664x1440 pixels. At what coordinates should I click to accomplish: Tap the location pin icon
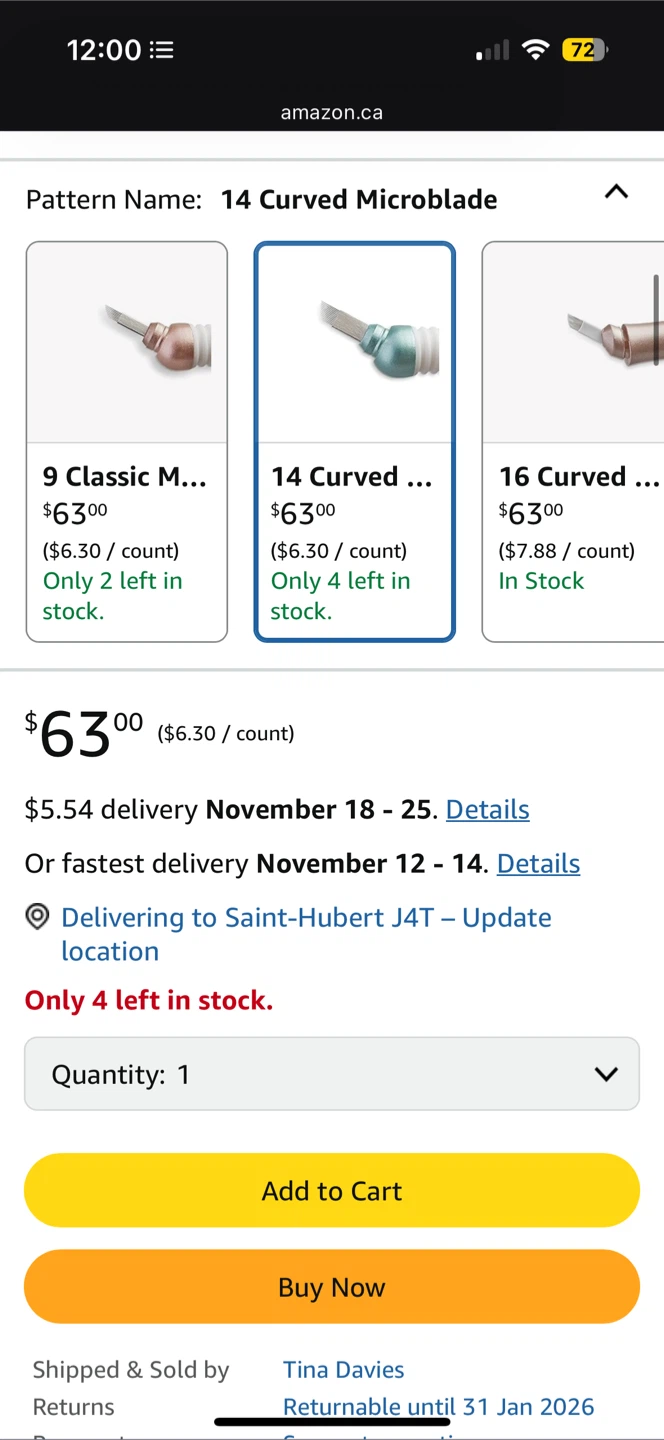pos(37,917)
